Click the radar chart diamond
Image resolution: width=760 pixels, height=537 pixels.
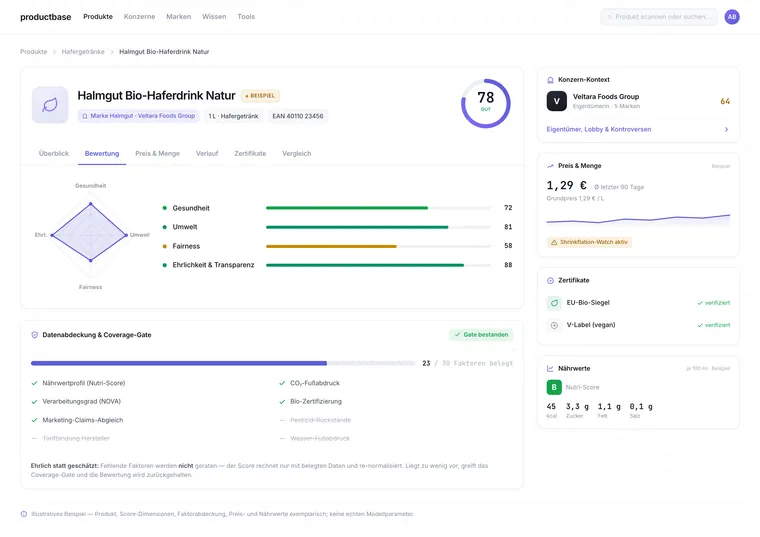point(90,233)
